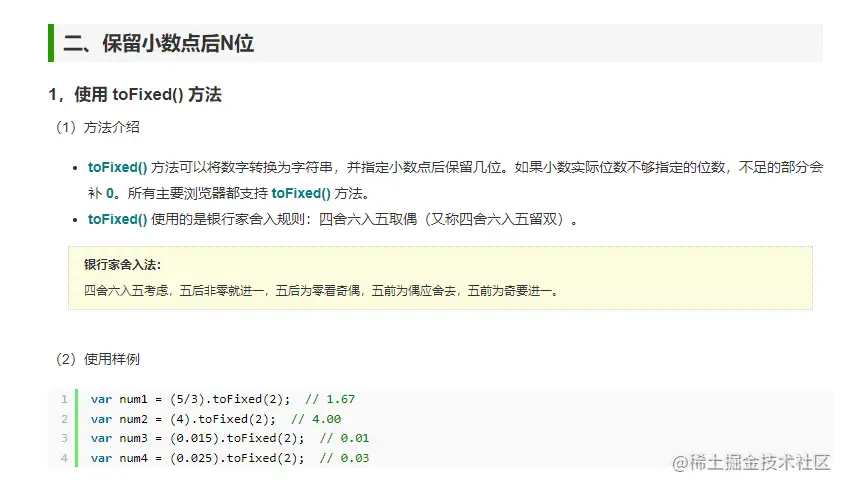Click code line var num2 = (4).toFixed(2)
Viewport: 847px width, 489px height.
(x=183, y=419)
